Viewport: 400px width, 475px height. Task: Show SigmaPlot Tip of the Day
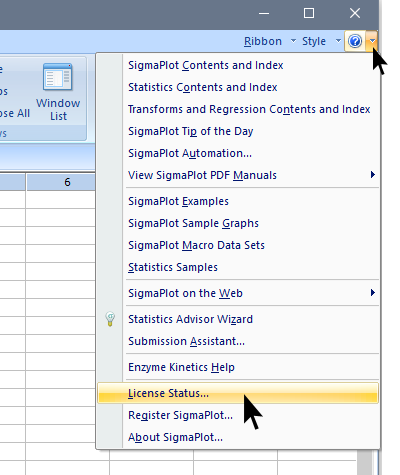[x=238, y=131]
